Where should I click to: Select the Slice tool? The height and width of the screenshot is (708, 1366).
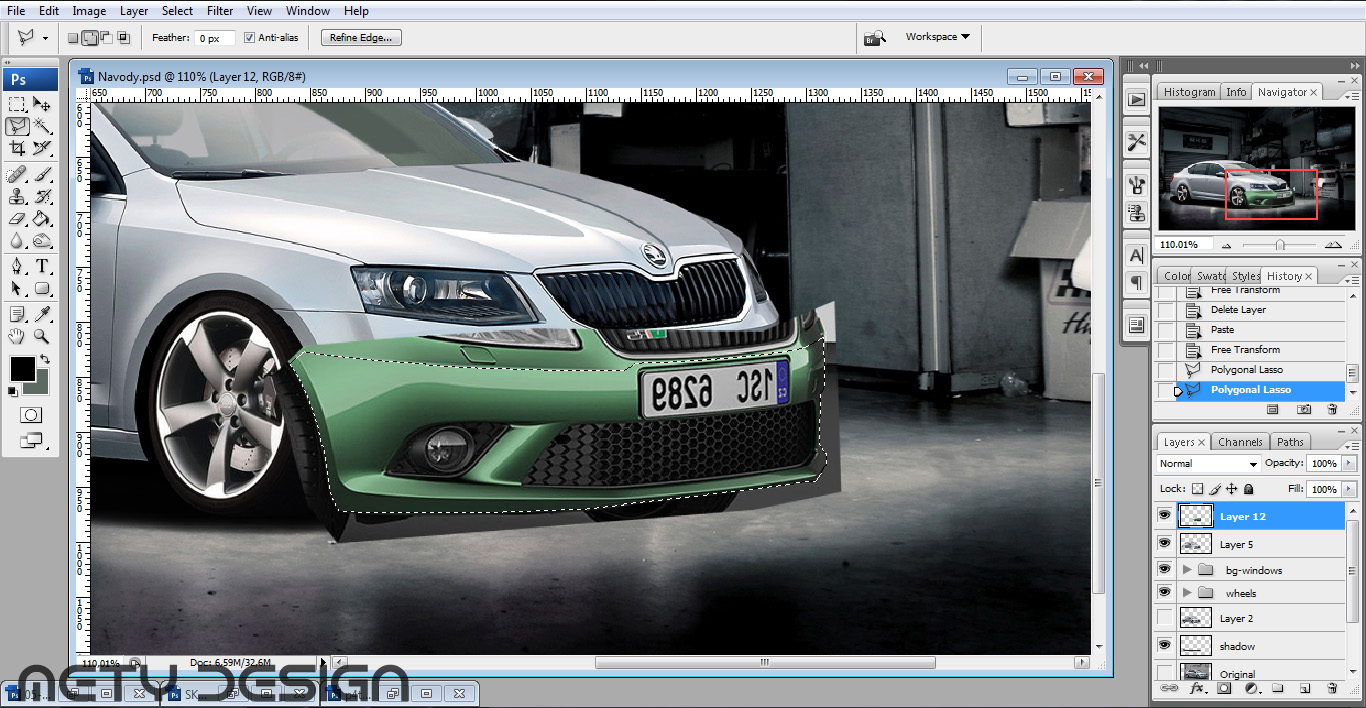(x=42, y=148)
